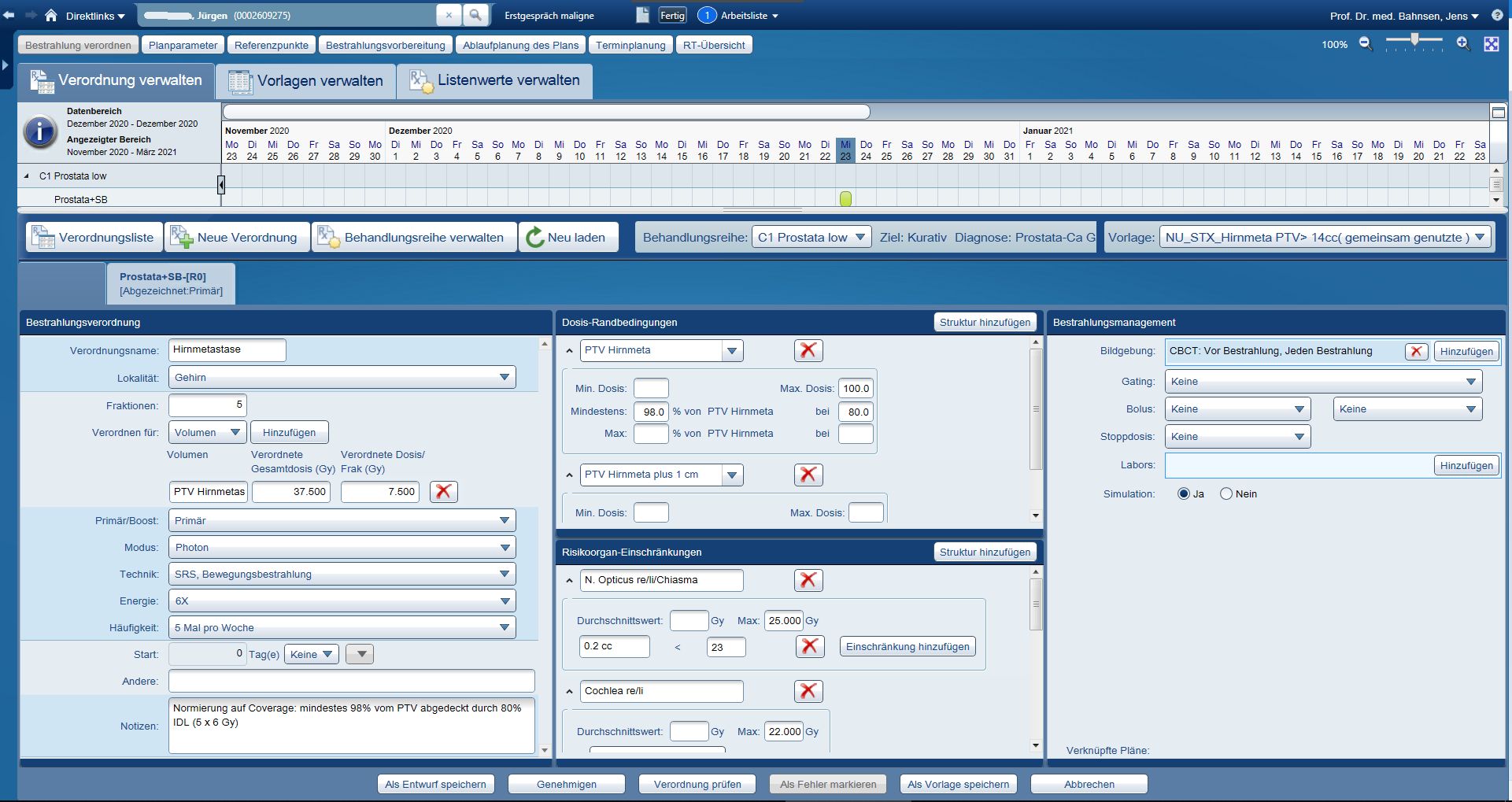Expand the Gating dropdown
1512x802 pixels.
pos(1470,382)
